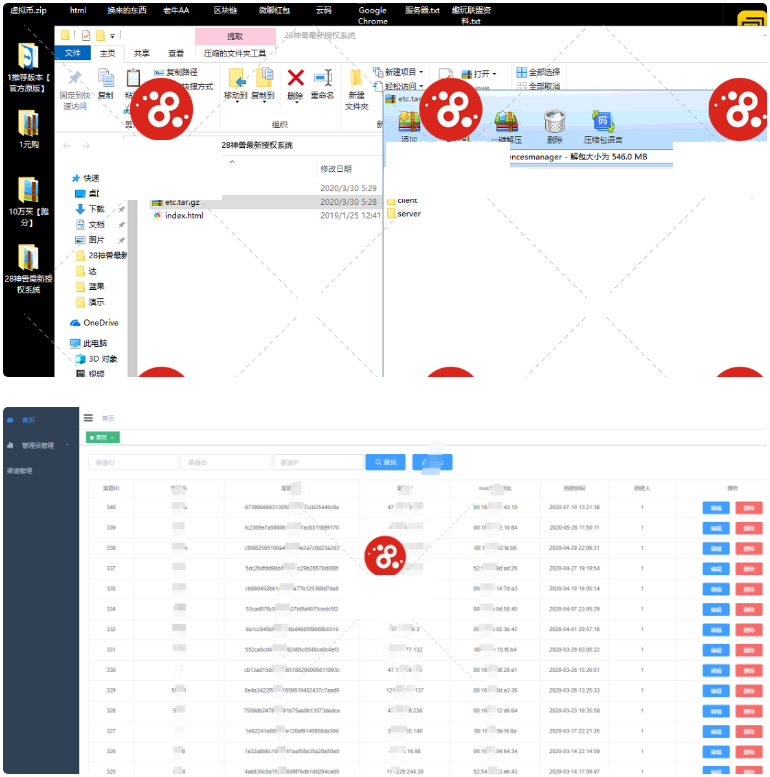Select 蓝果 folder in navigation tree
The image size is (770, 777).
click(x=91, y=286)
